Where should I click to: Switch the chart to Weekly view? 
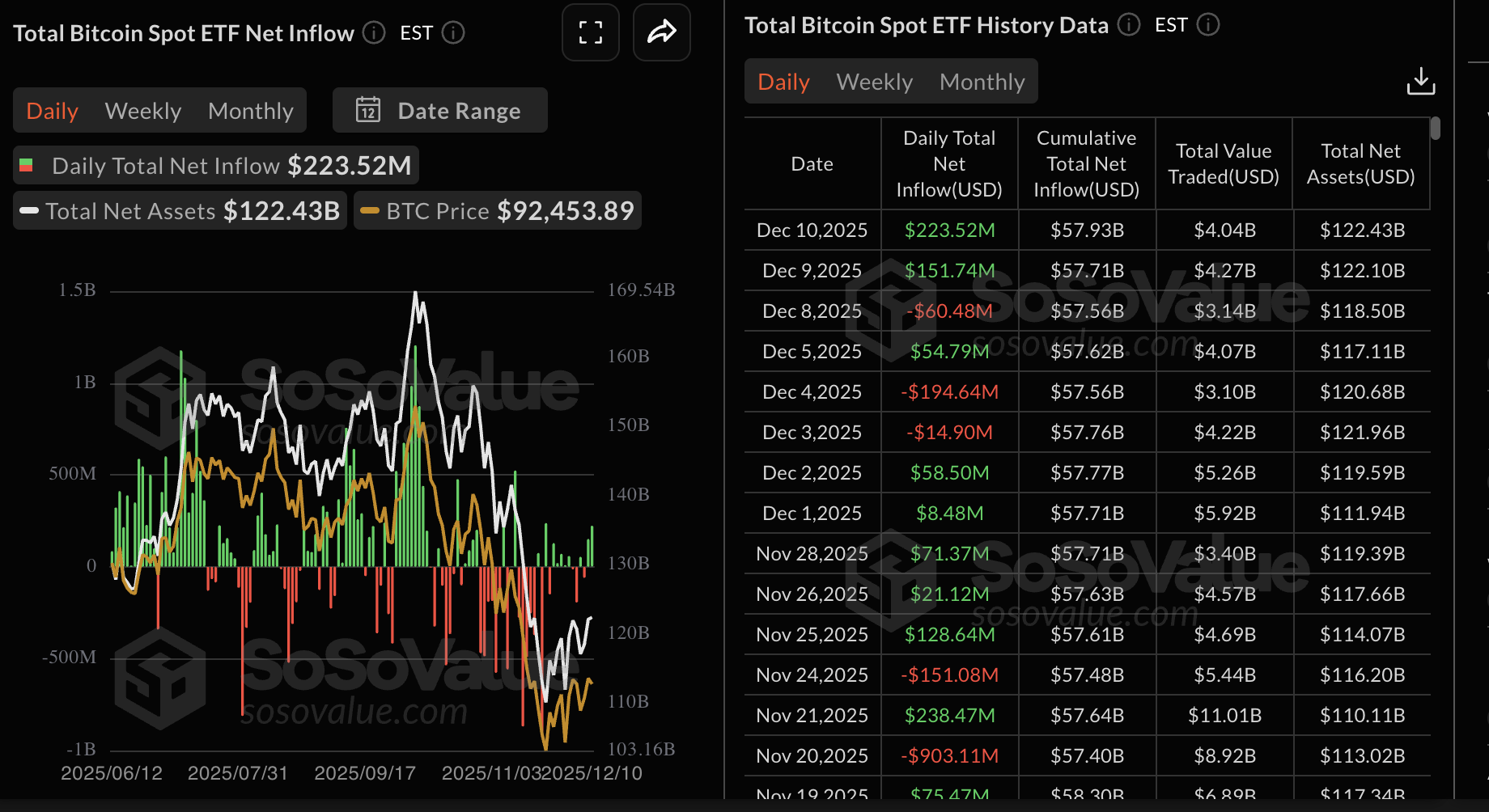click(142, 110)
